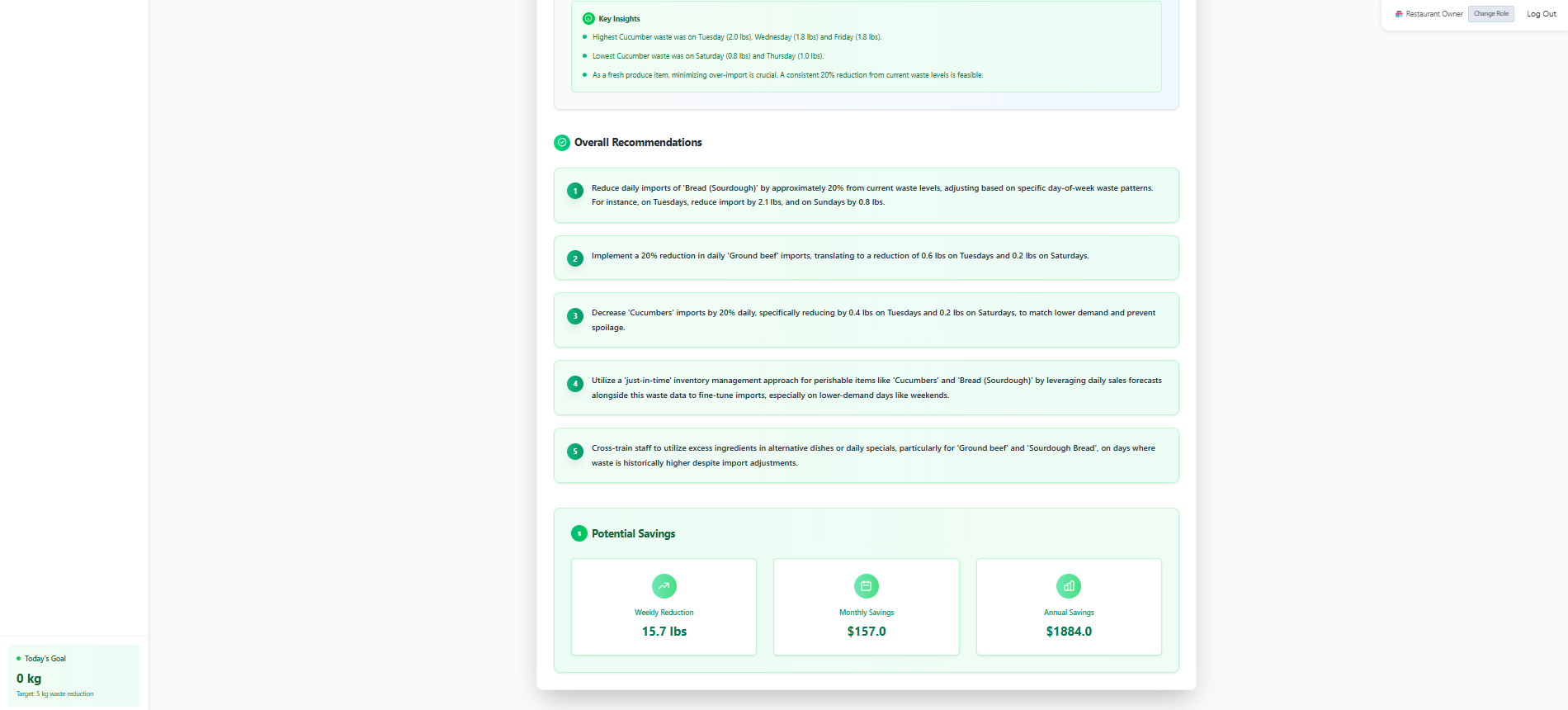Click the lowest Cucumber waste insight line

pos(708,56)
